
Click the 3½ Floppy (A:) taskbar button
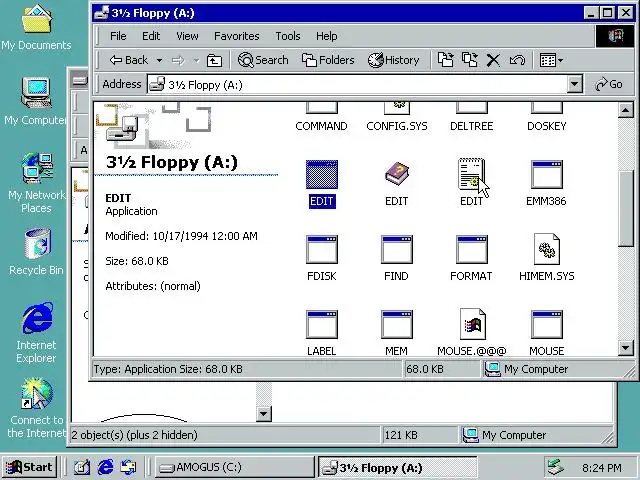click(398, 467)
